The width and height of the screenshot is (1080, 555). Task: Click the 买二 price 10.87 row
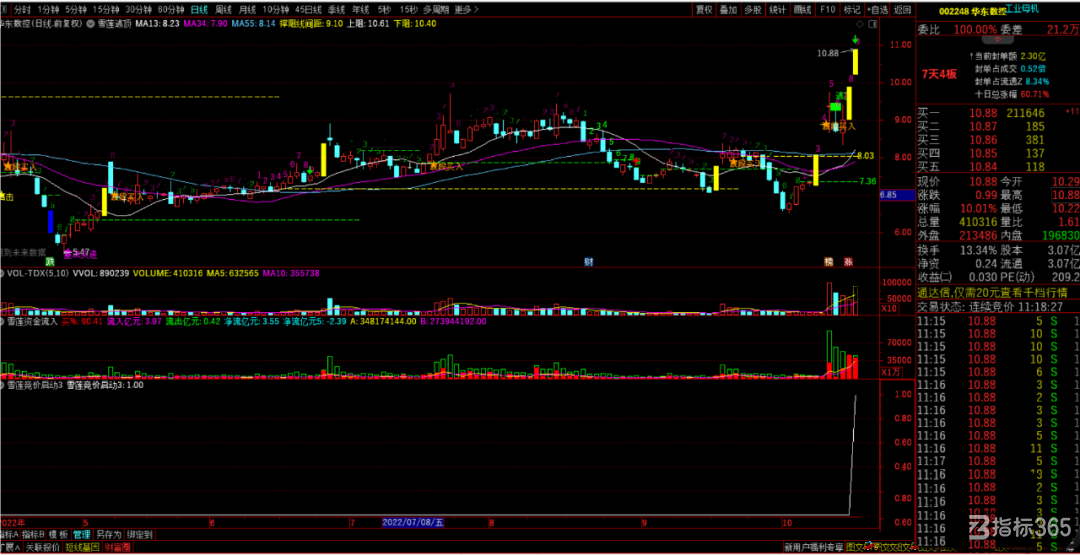click(997, 126)
